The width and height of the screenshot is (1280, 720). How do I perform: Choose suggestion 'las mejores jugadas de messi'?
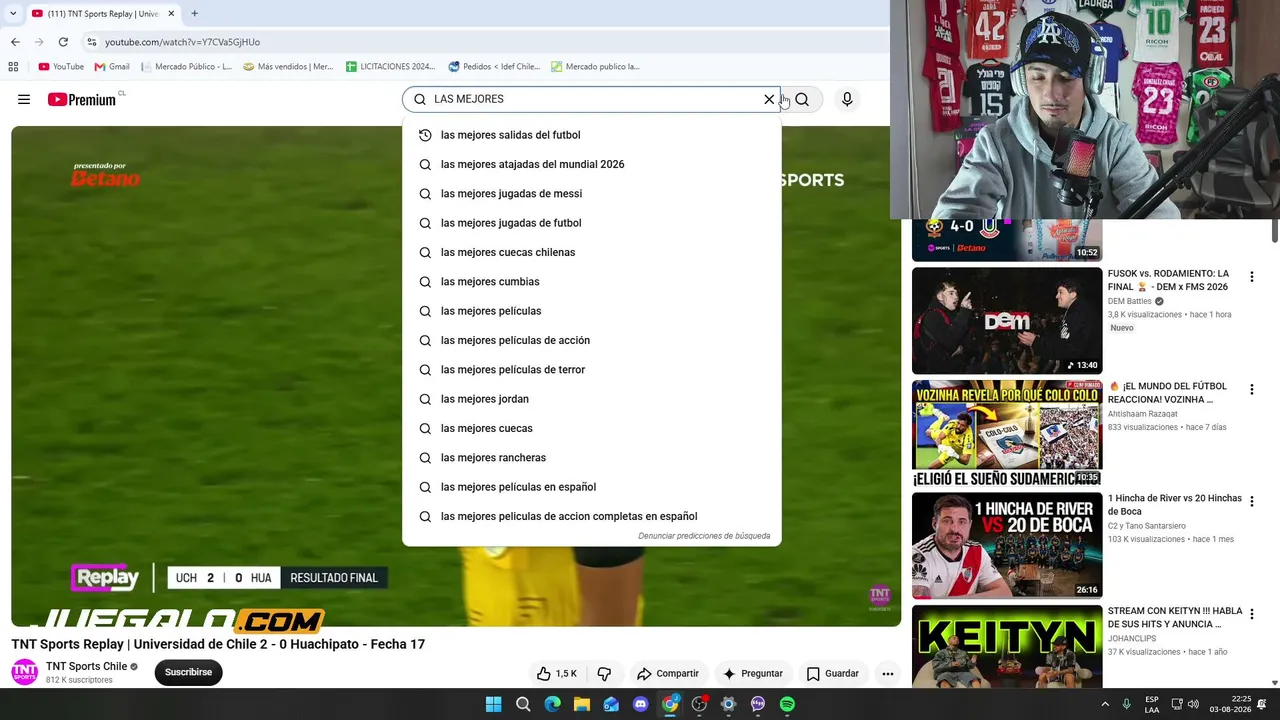tap(591, 194)
